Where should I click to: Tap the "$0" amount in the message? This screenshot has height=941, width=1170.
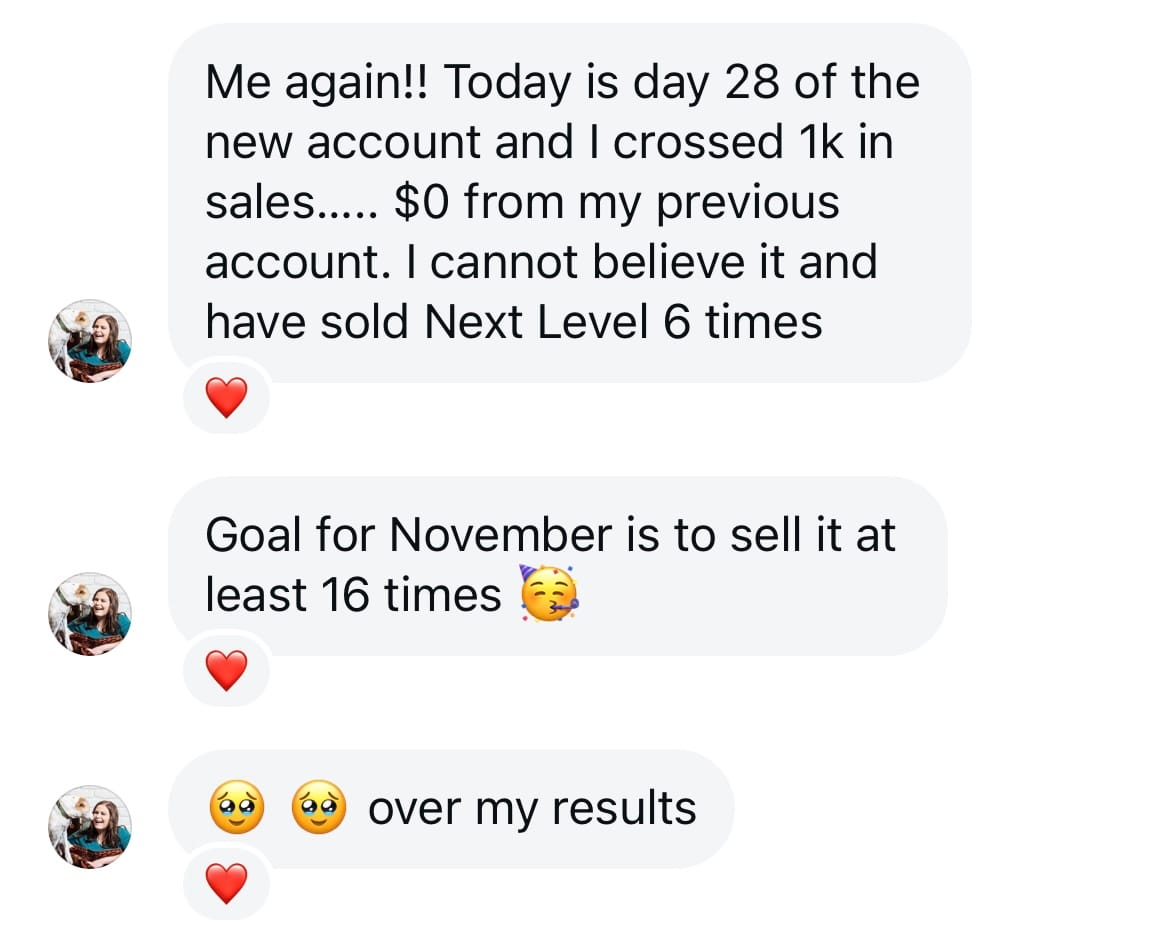(x=422, y=202)
